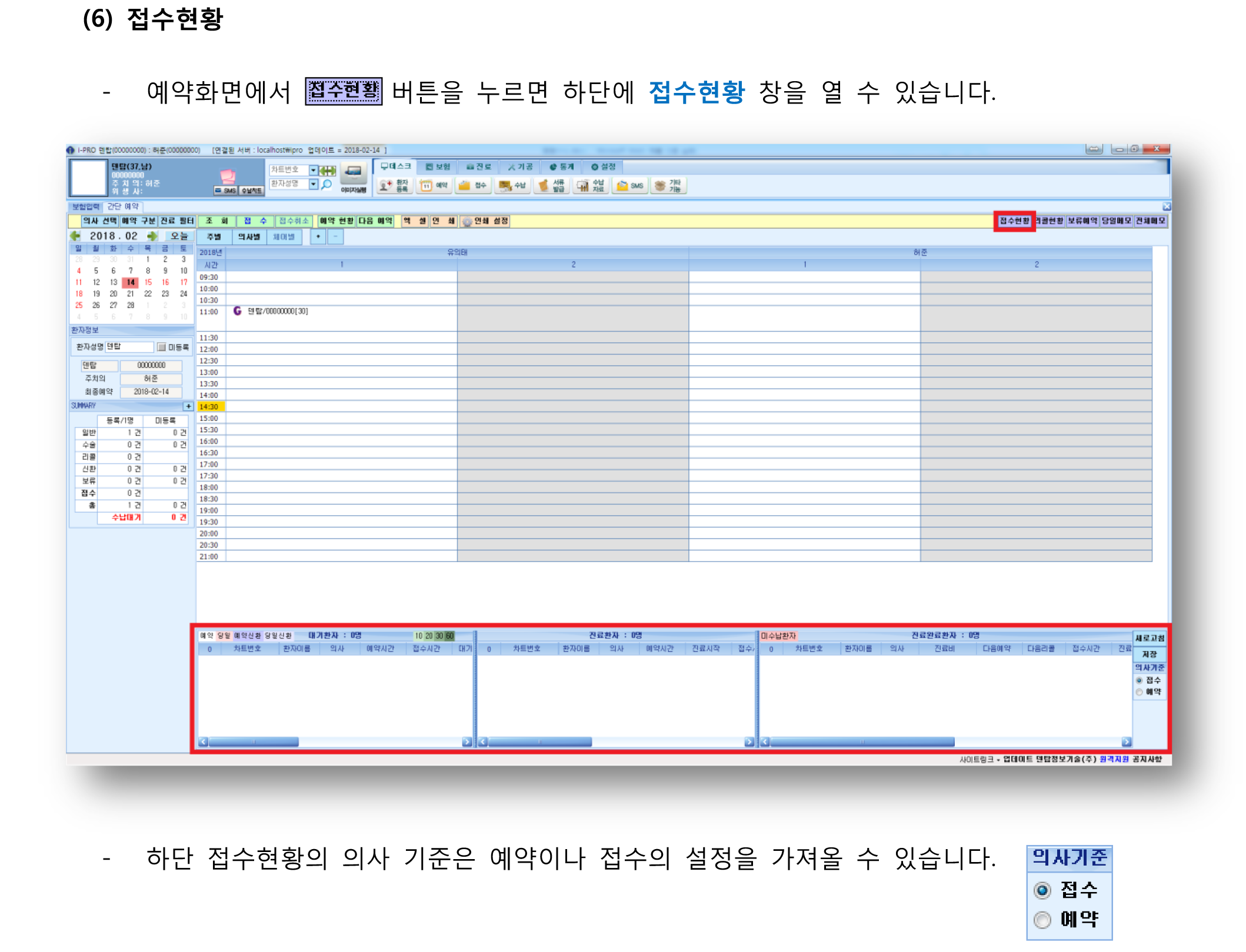This screenshot has height=952, width=1246.
Task: Click the 예약 calendar toolbar icon
Action: 434,186
